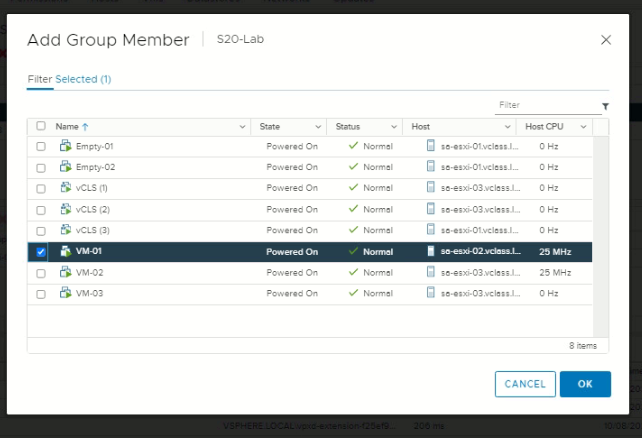The width and height of the screenshot is (642, 438).
Task: Click the host icon in the vCLS (1) row
Action: (430, 187)
